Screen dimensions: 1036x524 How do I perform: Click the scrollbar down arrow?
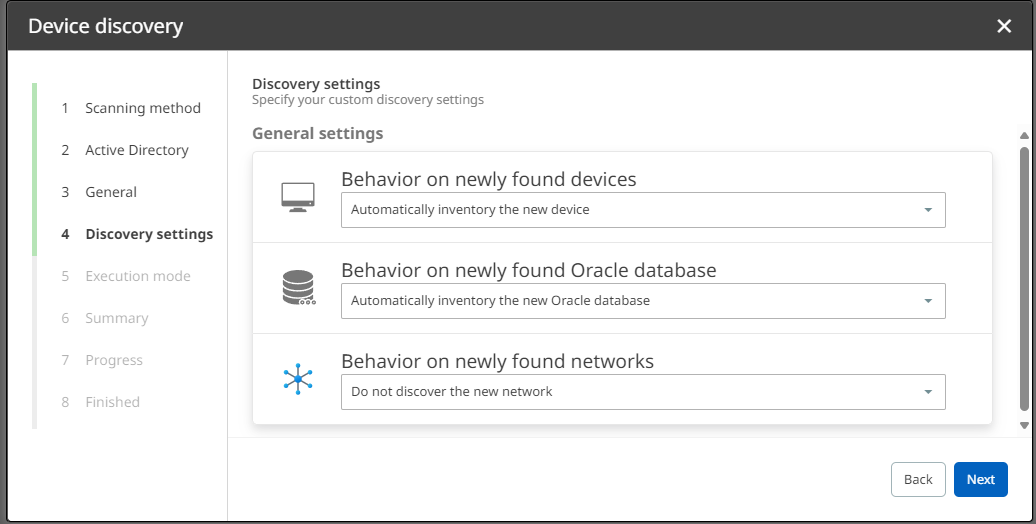(x=1024, y=425)
